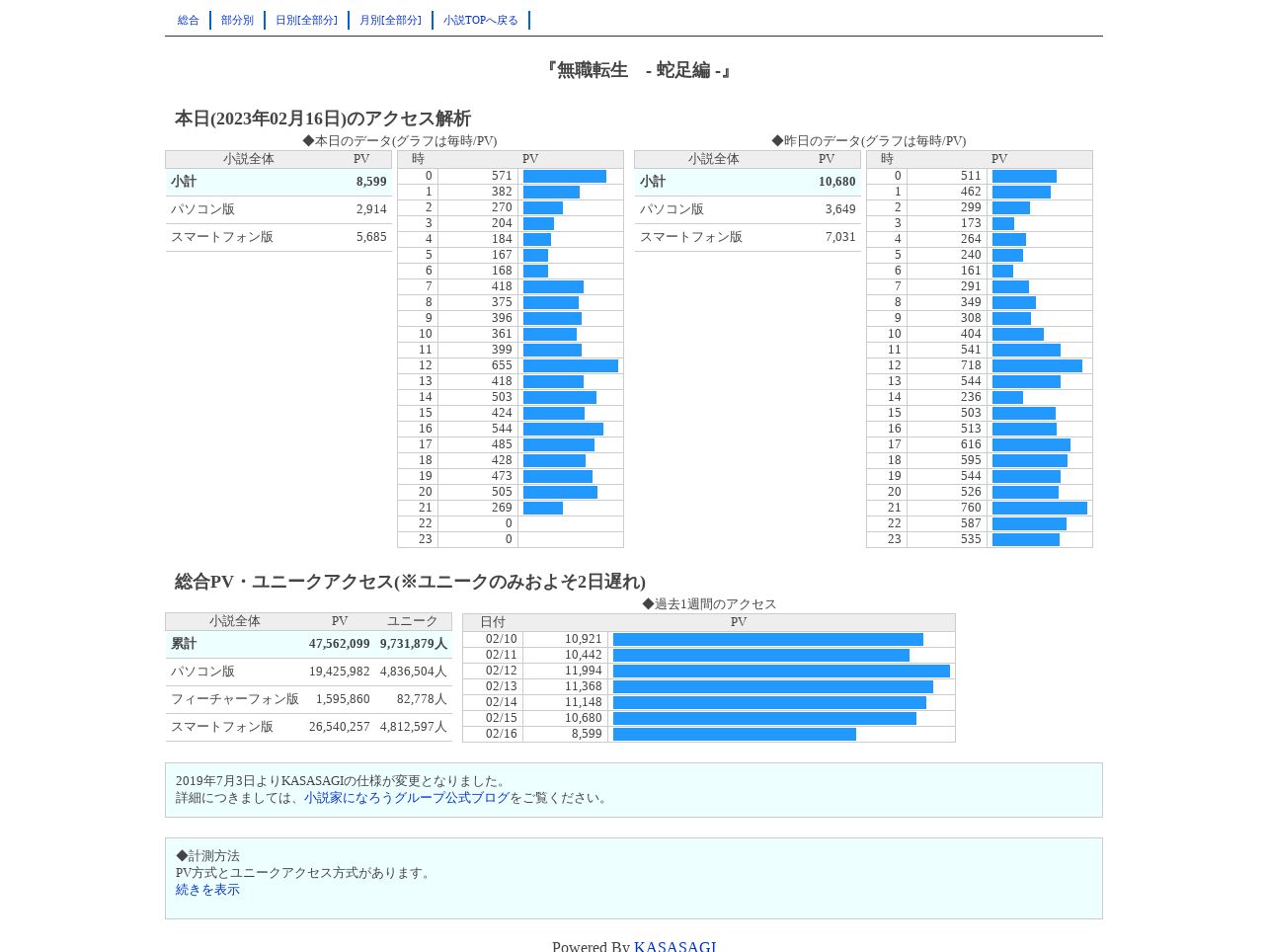Open 小説家になろうグループ公式ブログ link

click(407, 798)
